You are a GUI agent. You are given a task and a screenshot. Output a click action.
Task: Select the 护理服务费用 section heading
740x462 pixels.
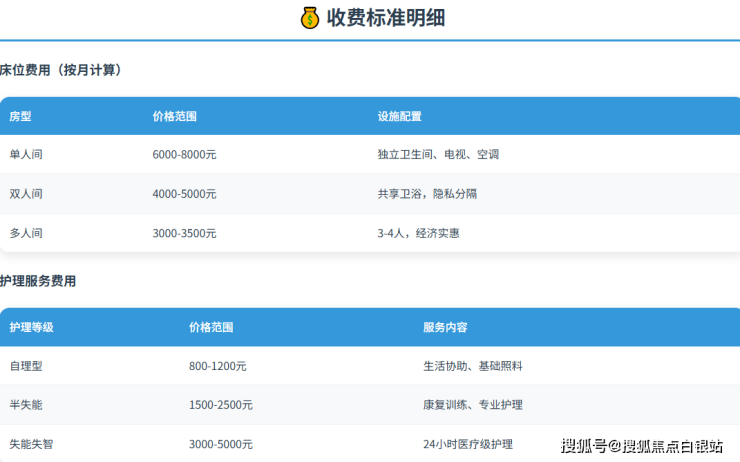coord(38,281)
